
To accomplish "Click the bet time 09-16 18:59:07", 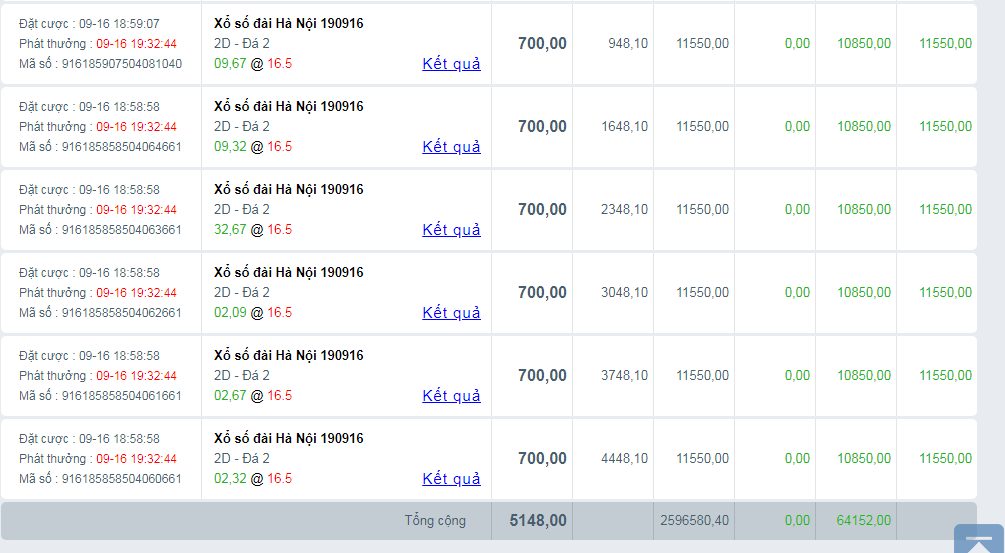I will (119, 23).
